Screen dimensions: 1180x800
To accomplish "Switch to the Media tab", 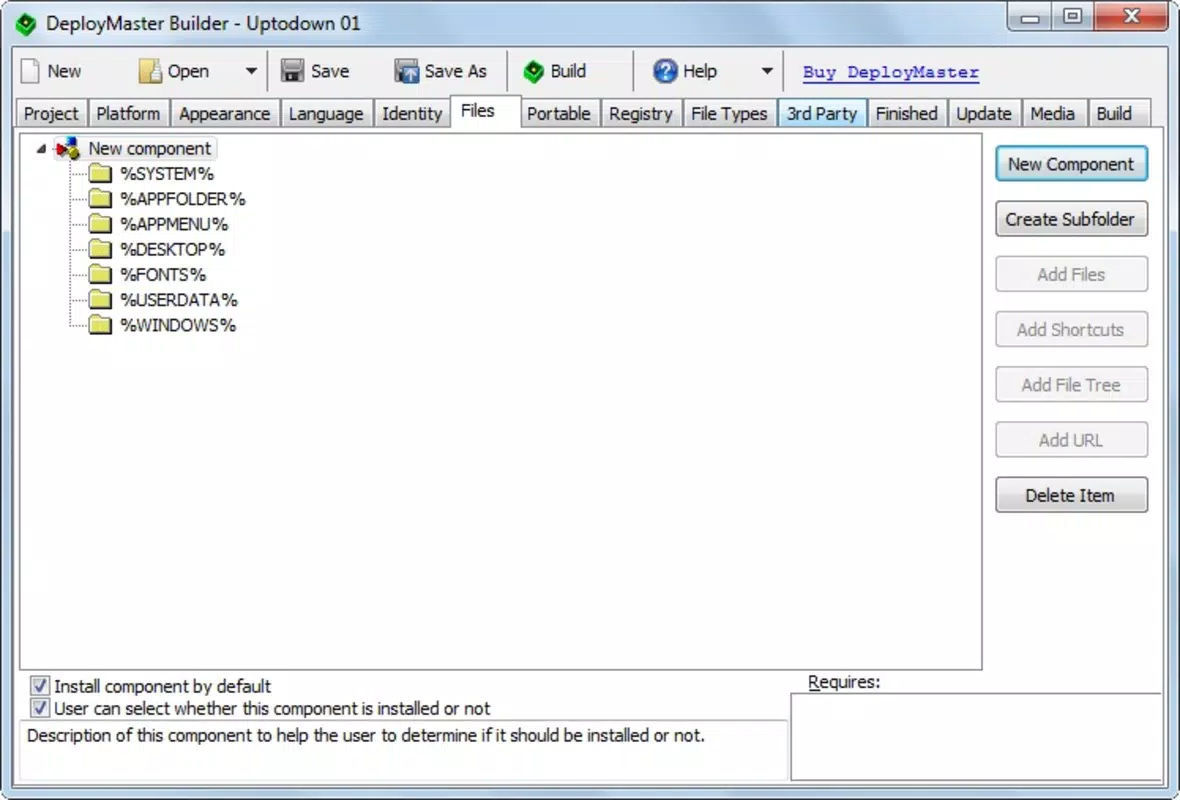I will 1052,114.
